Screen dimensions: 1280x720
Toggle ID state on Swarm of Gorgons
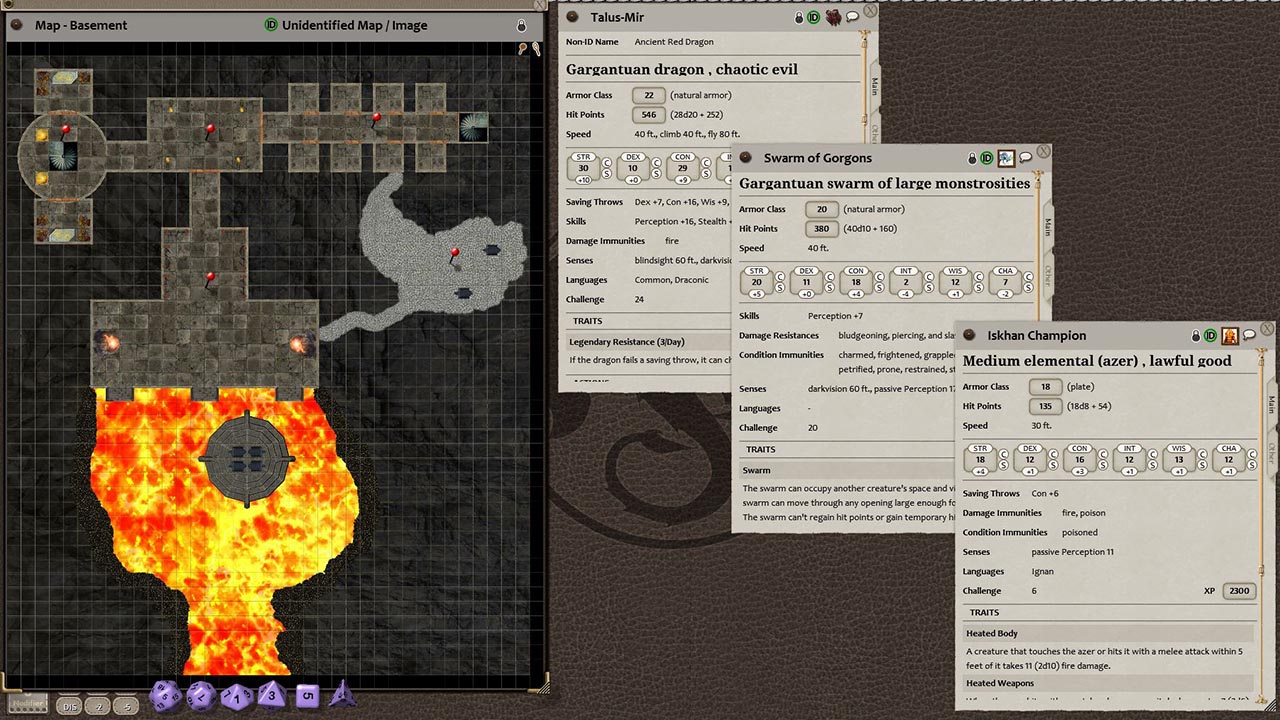[x=986, y=158]
